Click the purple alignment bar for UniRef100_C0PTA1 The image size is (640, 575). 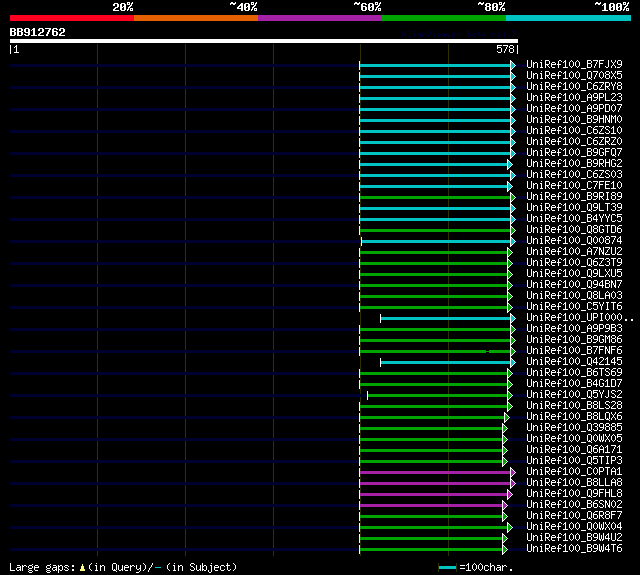[435, 473]
